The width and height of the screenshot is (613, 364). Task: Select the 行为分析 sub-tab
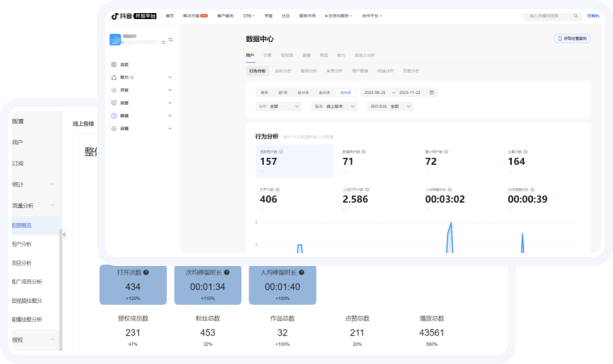pyautogui.click(x=257, y=71)
